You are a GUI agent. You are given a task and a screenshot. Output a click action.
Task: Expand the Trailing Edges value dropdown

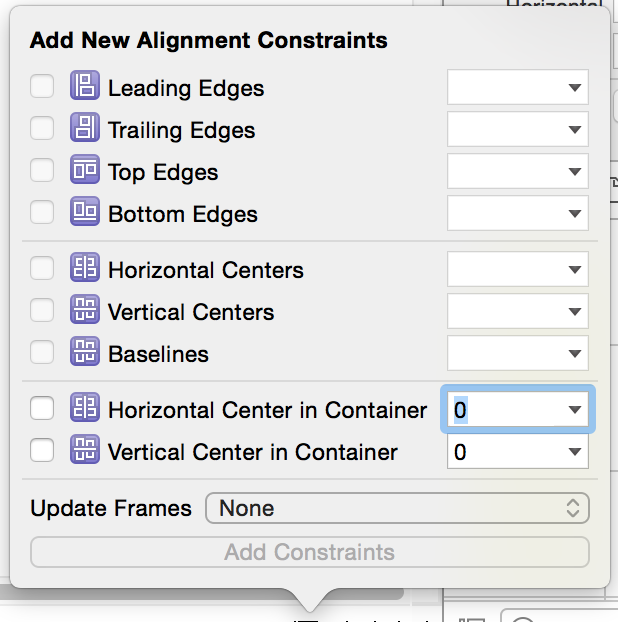(x=574, y=130)
